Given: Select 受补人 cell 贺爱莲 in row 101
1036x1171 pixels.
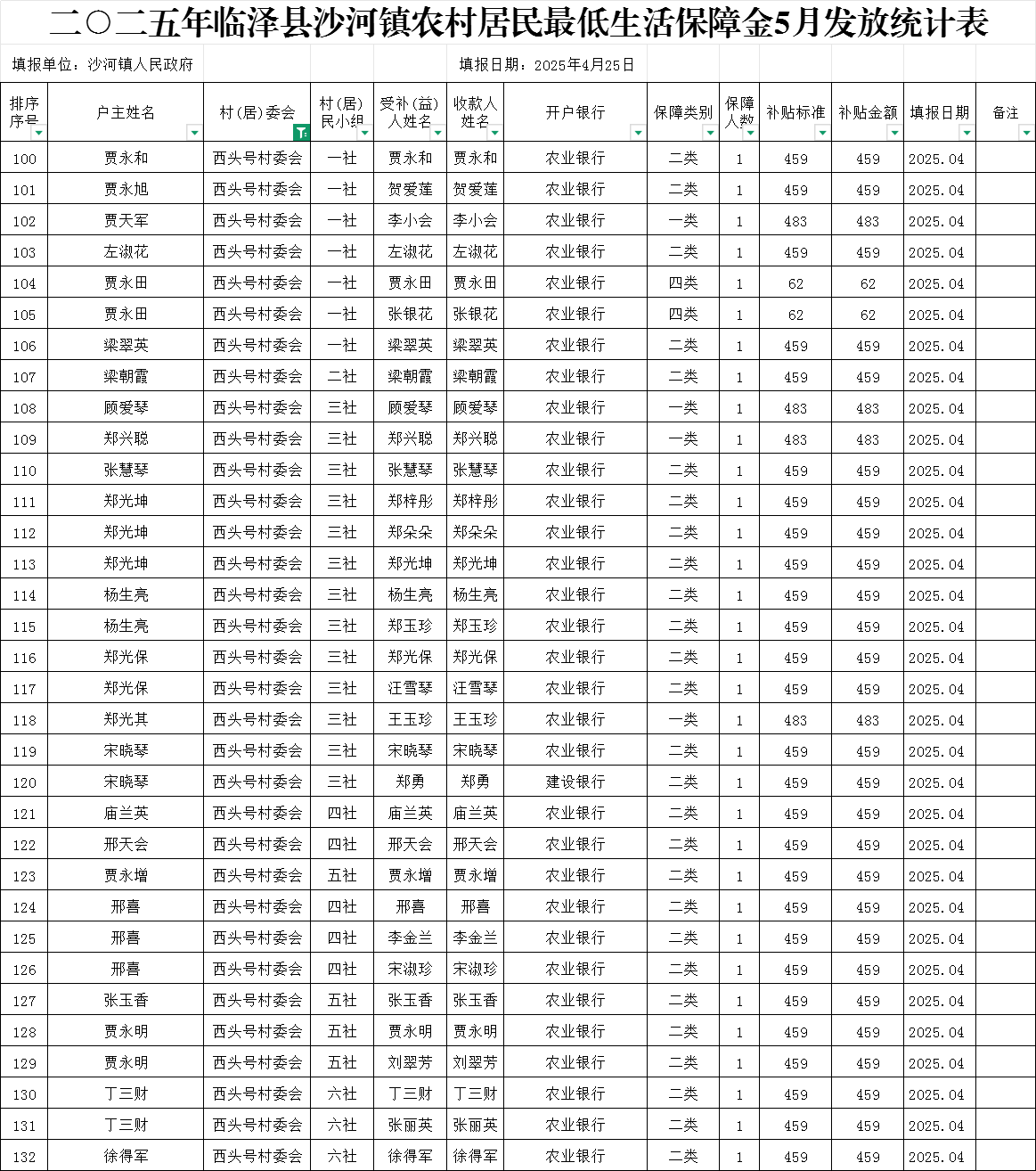Looking at the screenshot, I should pyautogui.click(x=411, y=190).
